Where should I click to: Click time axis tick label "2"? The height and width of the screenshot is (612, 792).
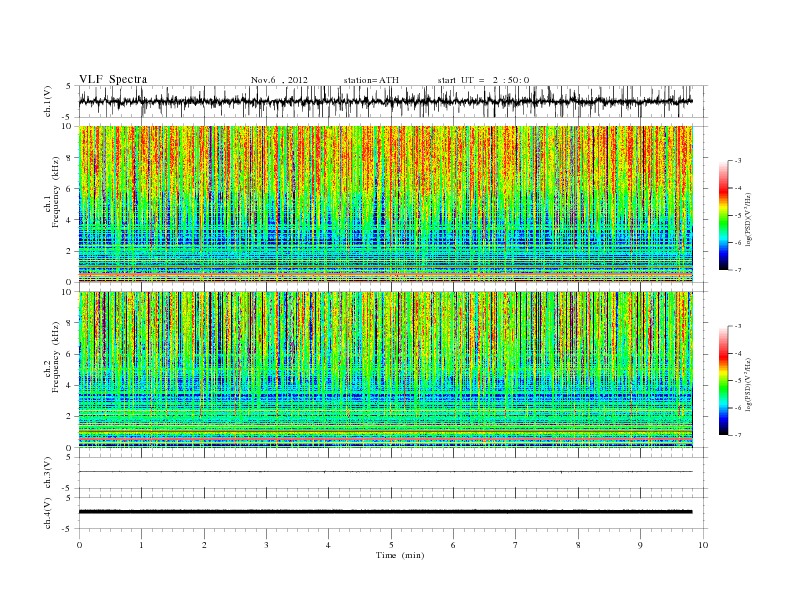click(x=204, y=545)
